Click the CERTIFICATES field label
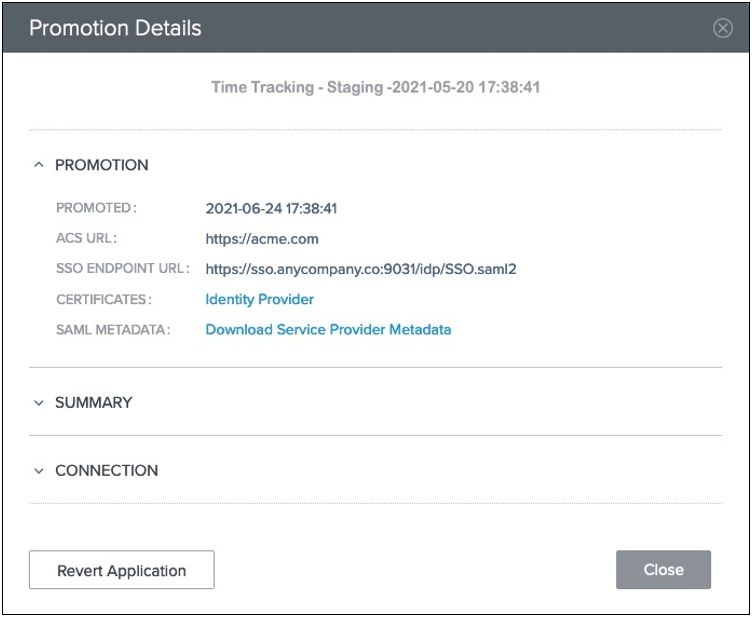This screenshot has height=617, width=752. coord(103,299)
